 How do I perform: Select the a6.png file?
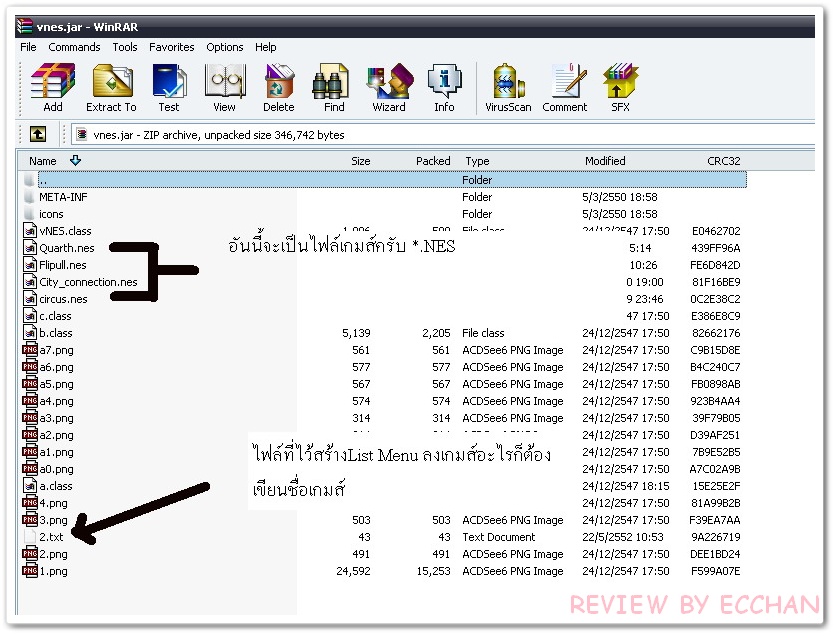tap(57, 367)
